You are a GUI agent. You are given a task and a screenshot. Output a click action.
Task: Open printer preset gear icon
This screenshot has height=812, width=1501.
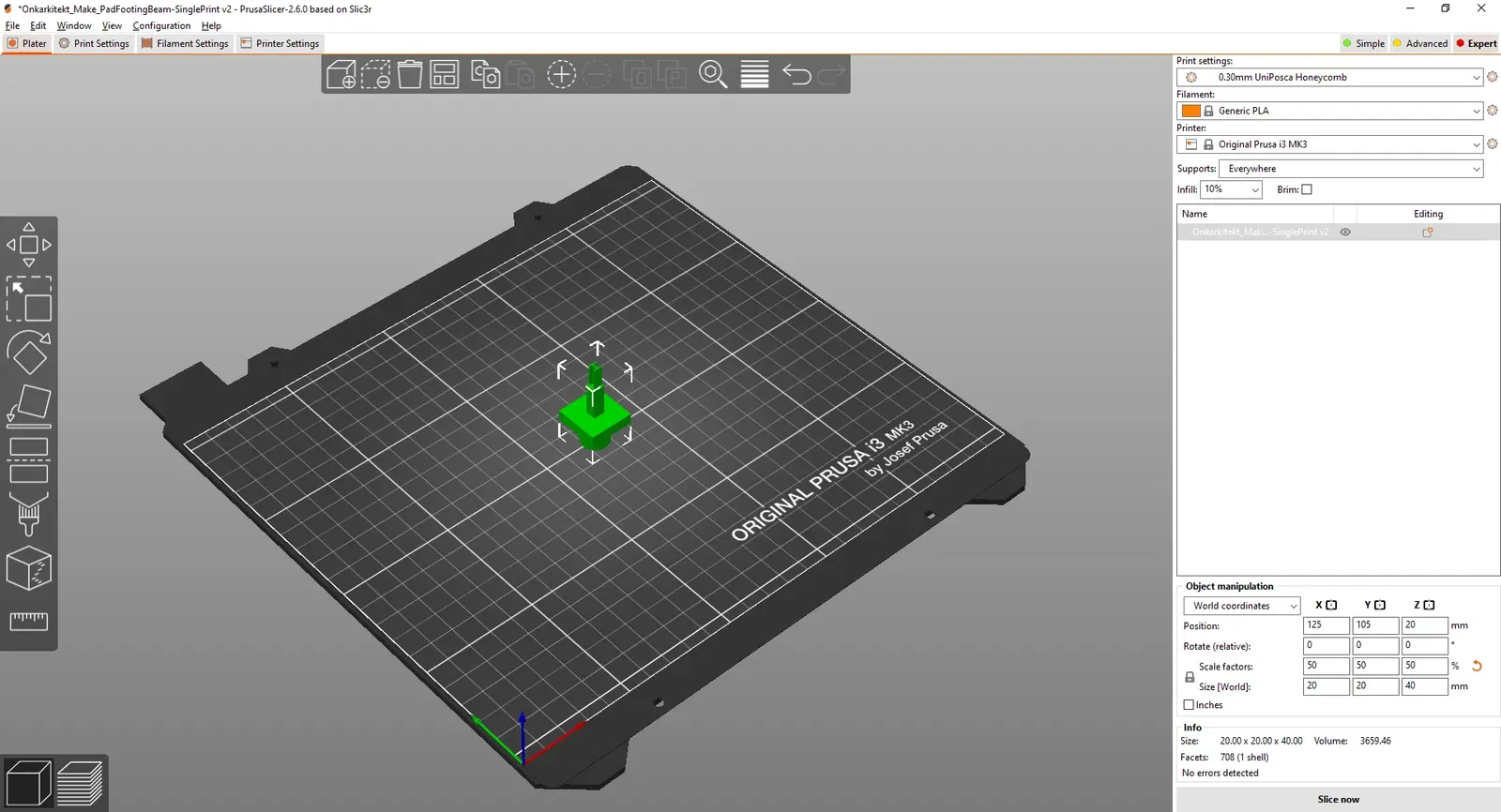point(1493,144)
